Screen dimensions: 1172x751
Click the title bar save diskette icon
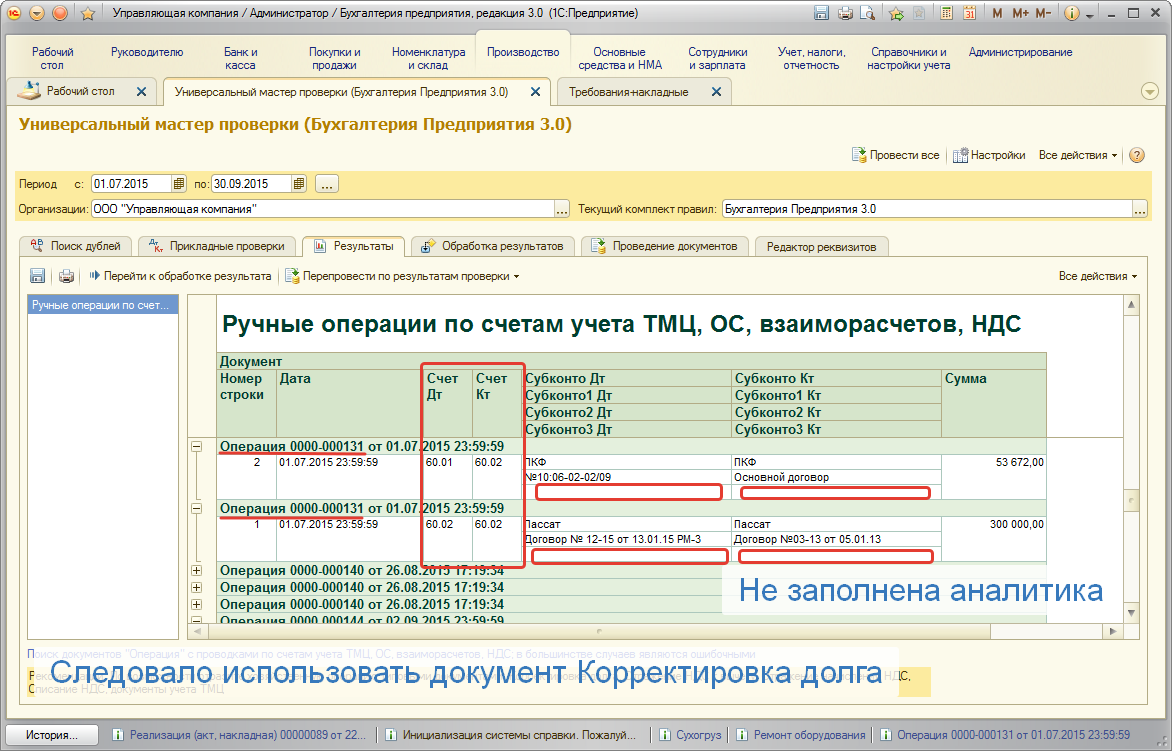[x=821, y=13]
